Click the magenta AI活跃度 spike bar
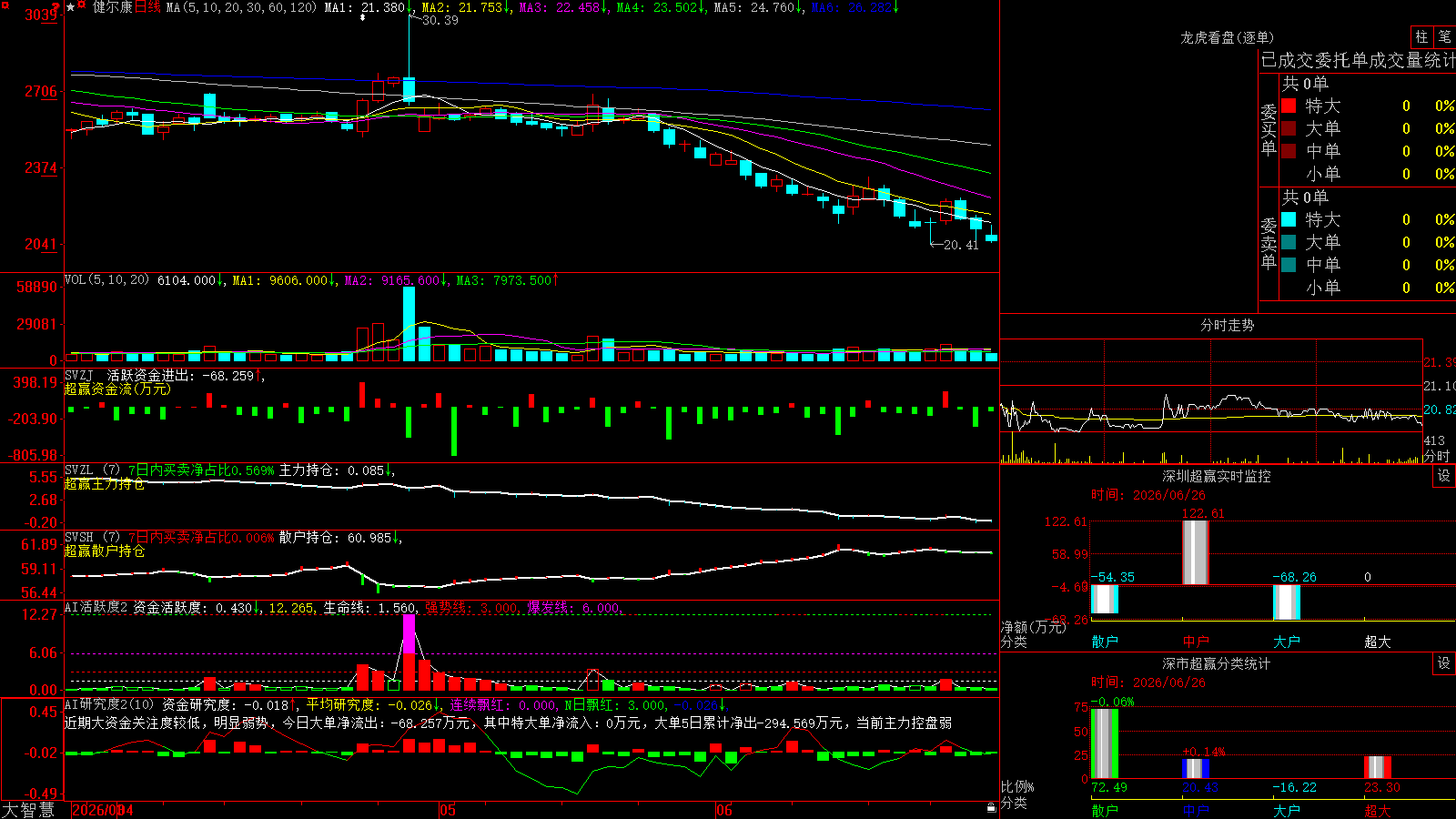Screen dimensions: 1456x819 point(409,634)
